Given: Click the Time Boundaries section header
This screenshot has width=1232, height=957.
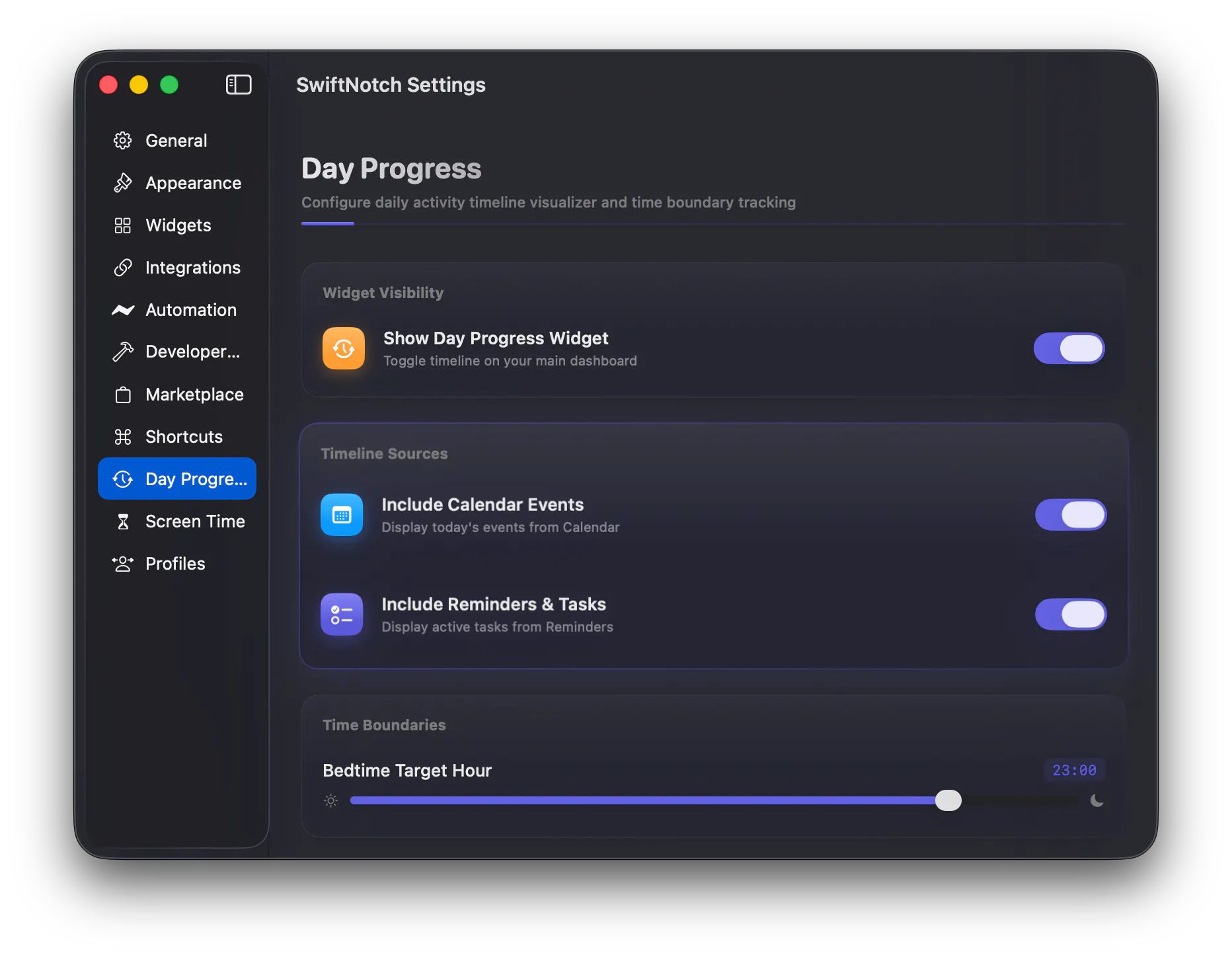Looking at the screenshot, I should [x=384, y=725].
